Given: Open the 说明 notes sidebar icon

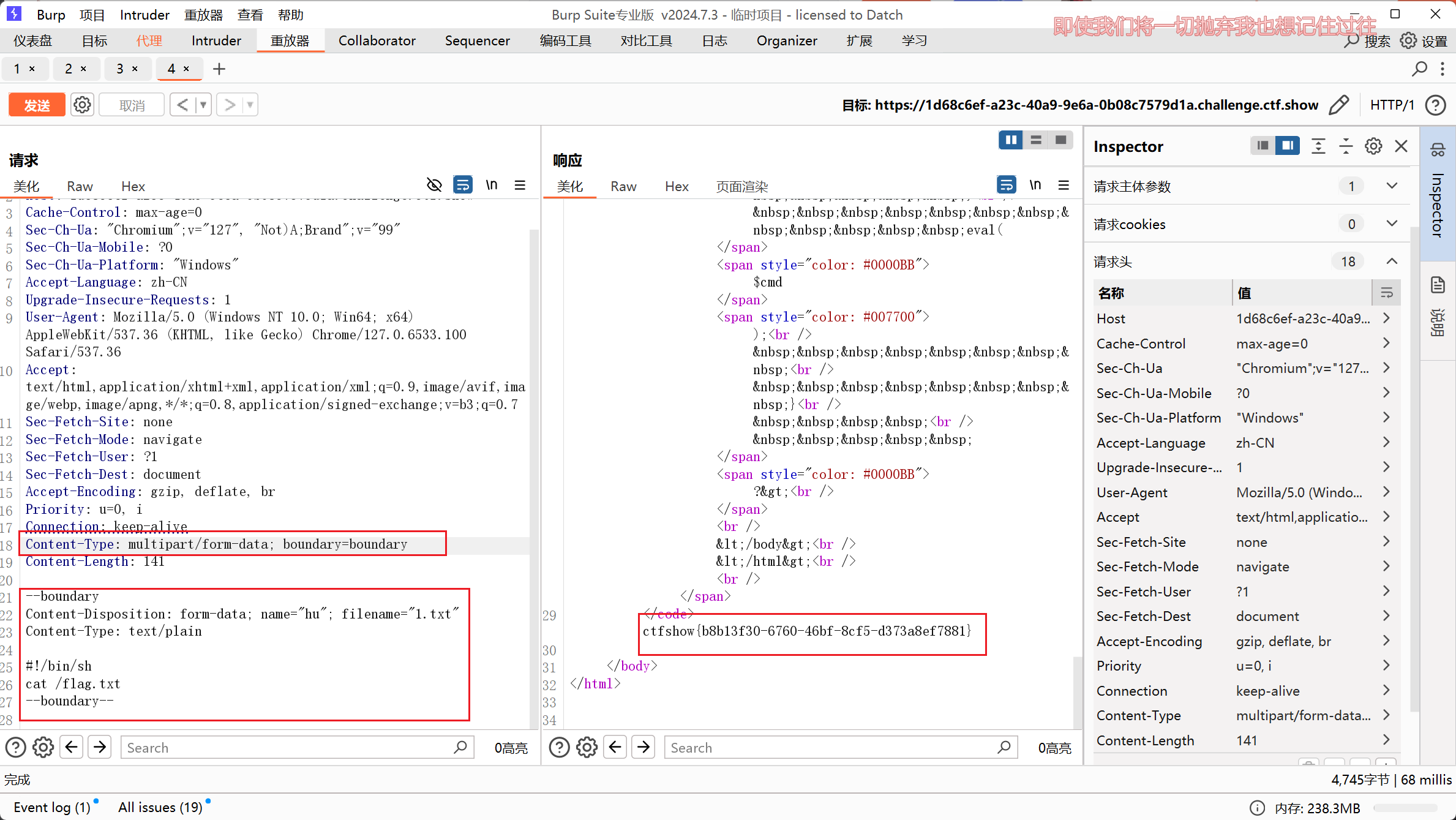Looking at the screenshot, I should [x=1438, y=285].
